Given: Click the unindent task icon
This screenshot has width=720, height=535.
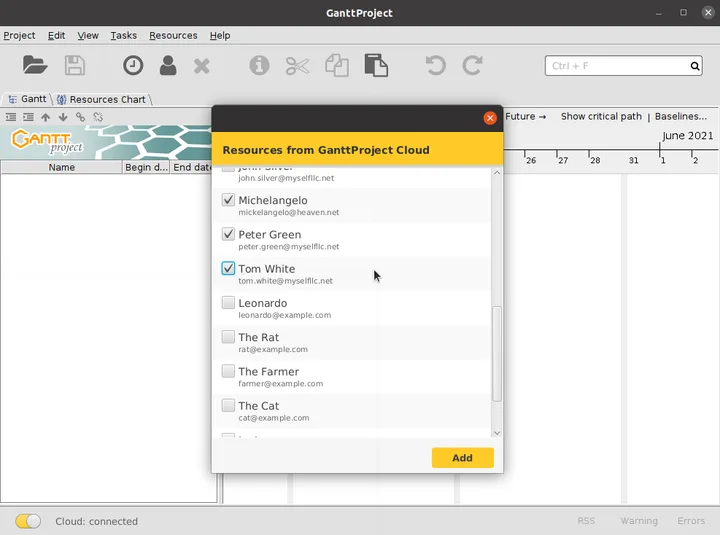Looking at the screenshot, I should pos(11,117).
